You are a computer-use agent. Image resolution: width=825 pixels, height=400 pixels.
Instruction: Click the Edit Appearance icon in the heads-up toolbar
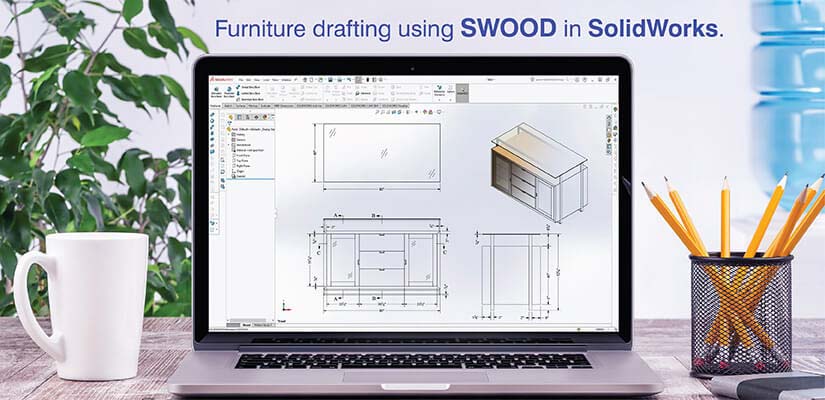click(x=425, y=112)
